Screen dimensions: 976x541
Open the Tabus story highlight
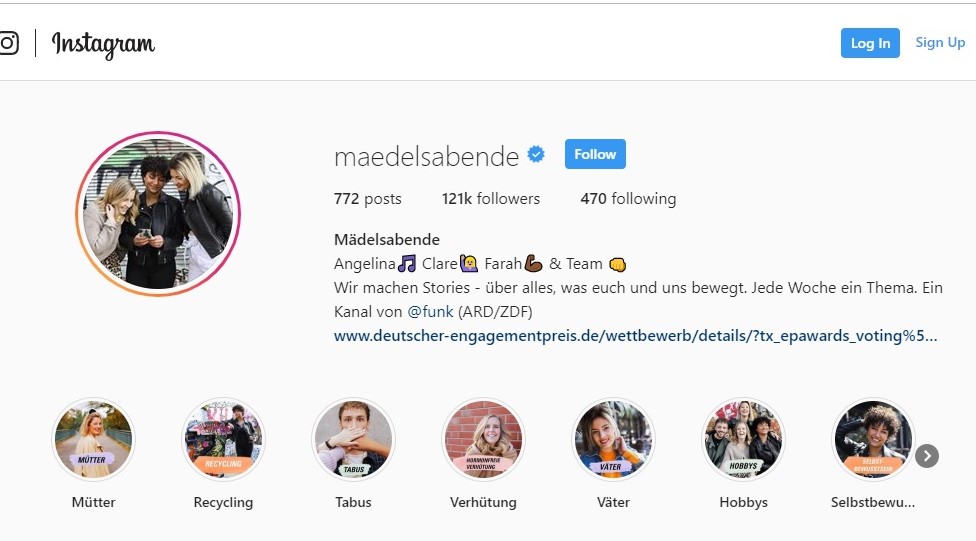[x=354, y=440]
